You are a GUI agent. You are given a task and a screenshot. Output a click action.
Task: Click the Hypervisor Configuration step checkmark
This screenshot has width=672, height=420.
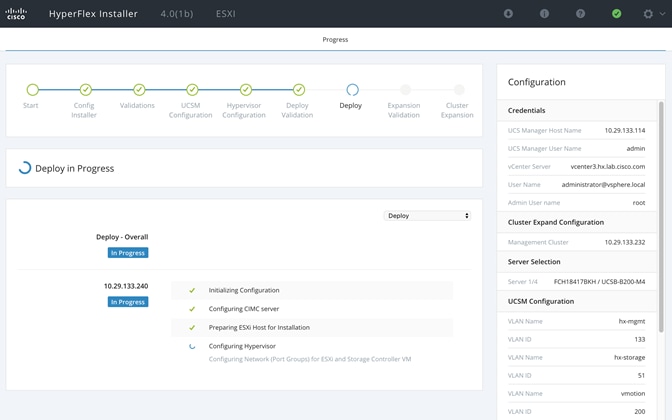tap(246, 90)
